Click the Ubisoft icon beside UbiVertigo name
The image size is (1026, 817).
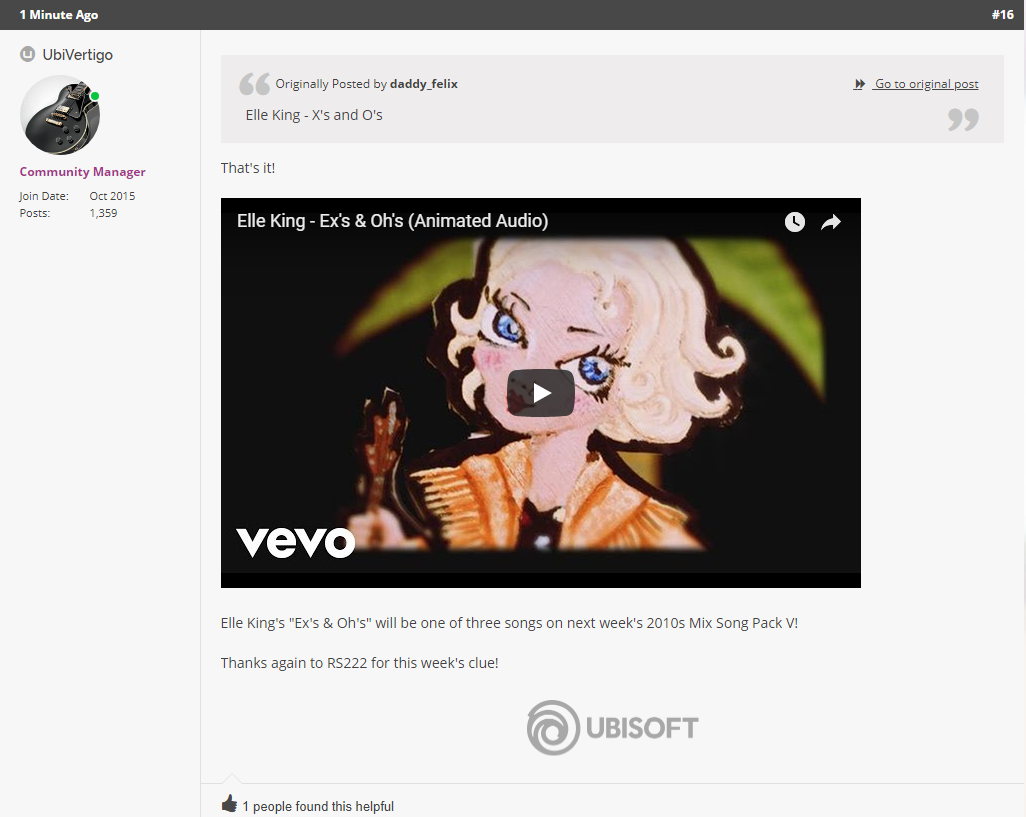pos(27,54)
